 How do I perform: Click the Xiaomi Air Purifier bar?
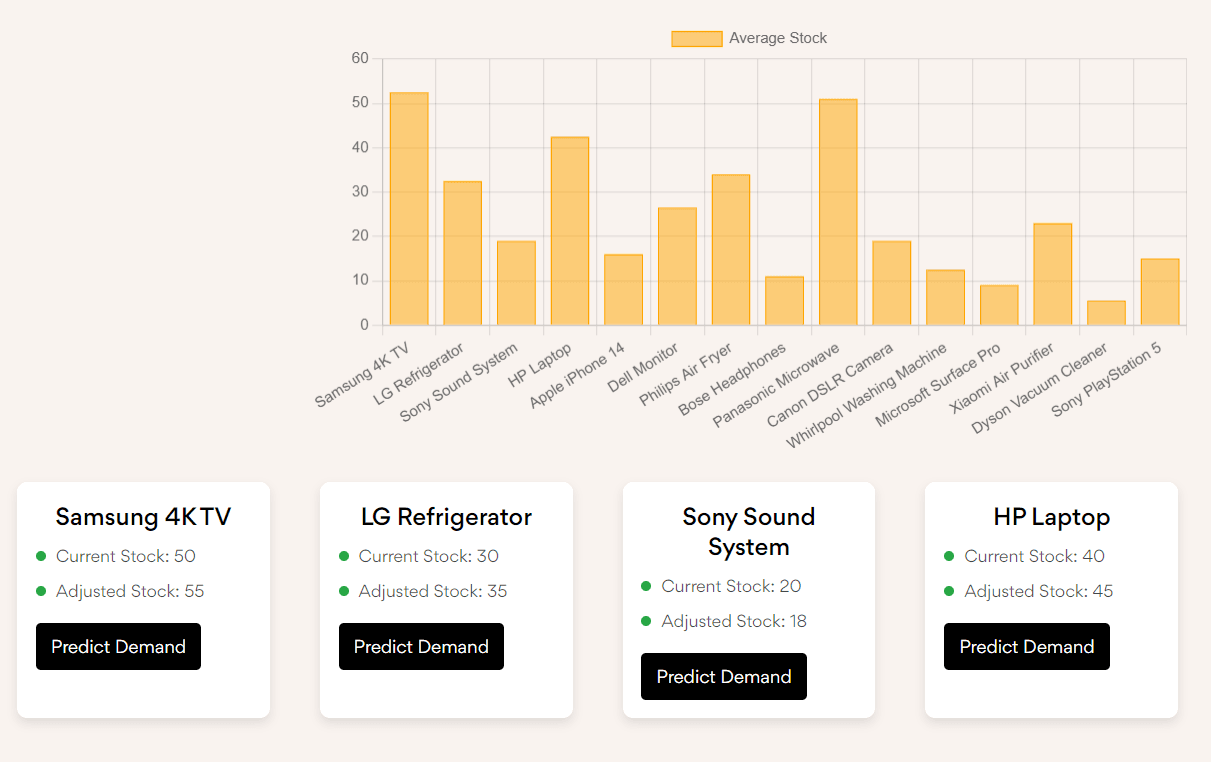point(1052,274)
